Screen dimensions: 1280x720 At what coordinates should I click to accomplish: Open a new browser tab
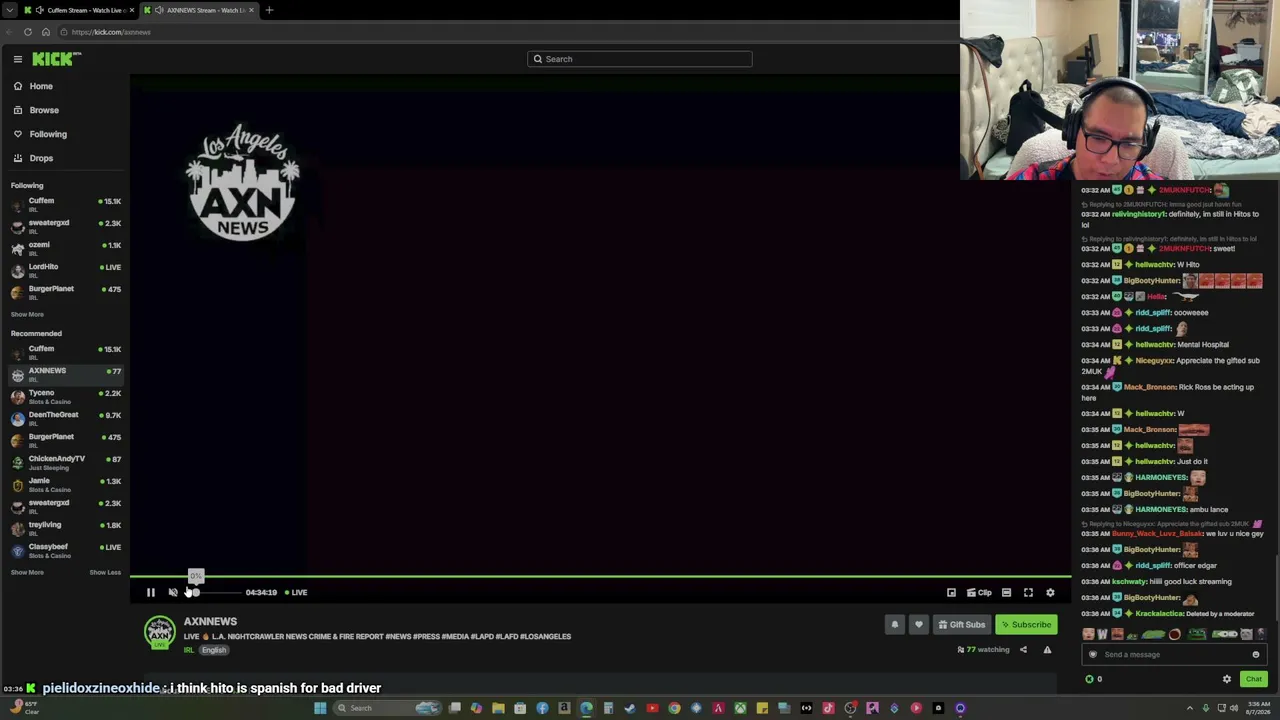pos(269,10)
